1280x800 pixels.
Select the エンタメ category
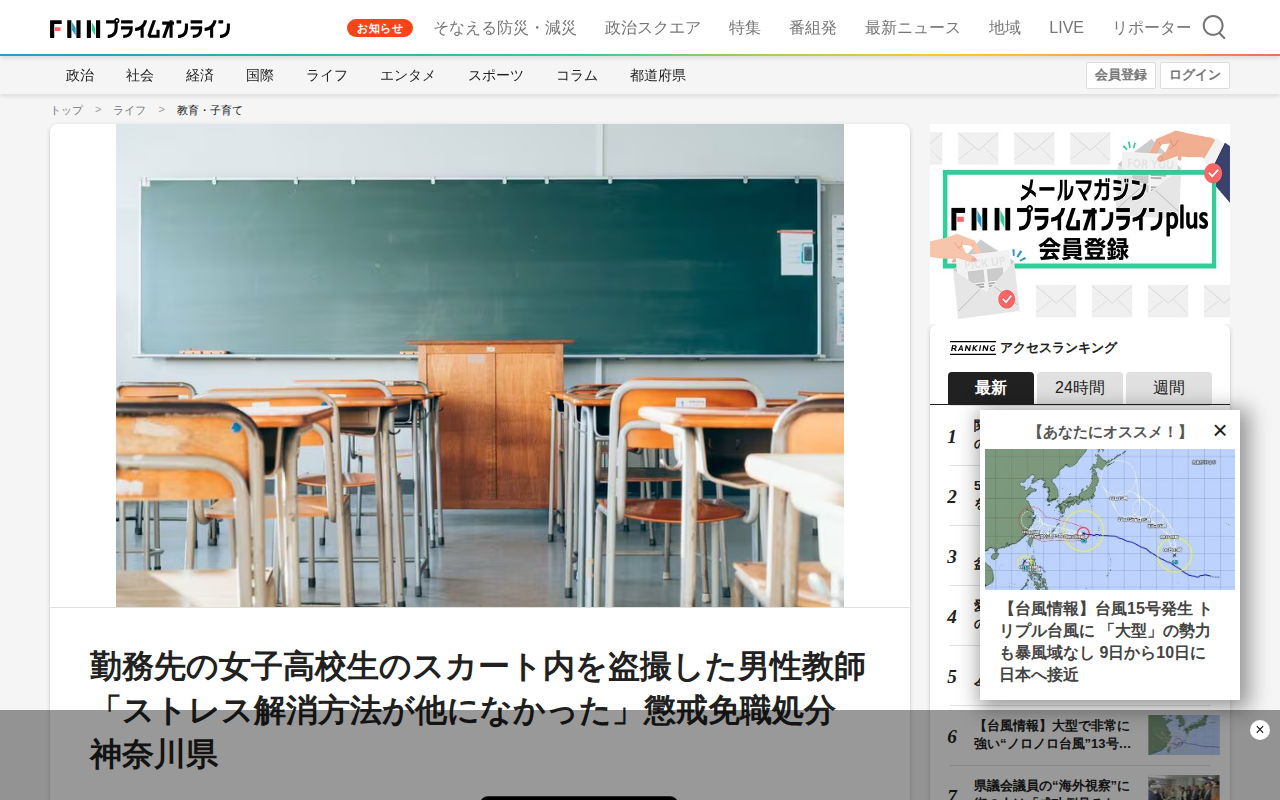[x=408, y=75]
